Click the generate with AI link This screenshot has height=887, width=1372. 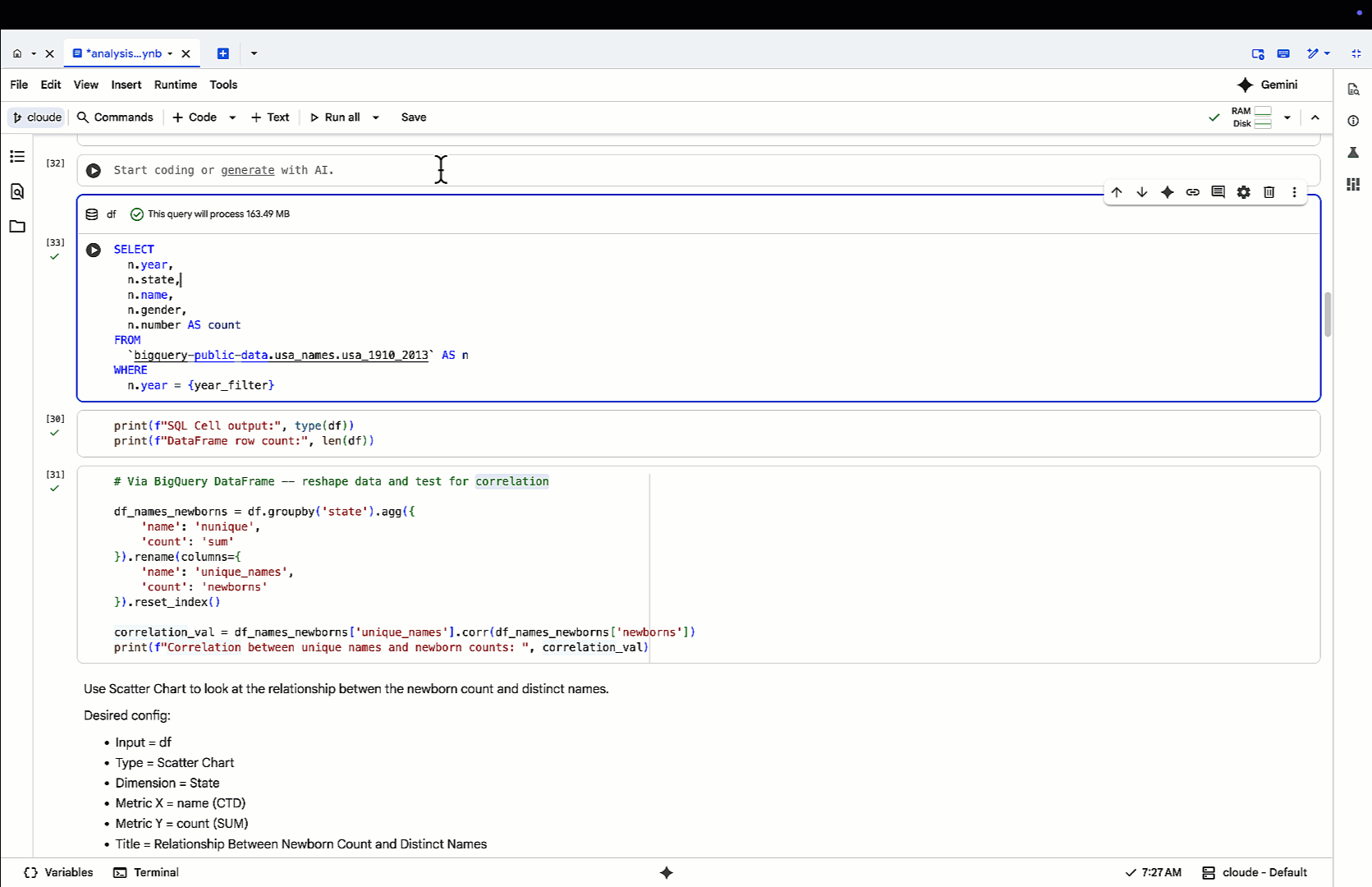tap(247, 170)
